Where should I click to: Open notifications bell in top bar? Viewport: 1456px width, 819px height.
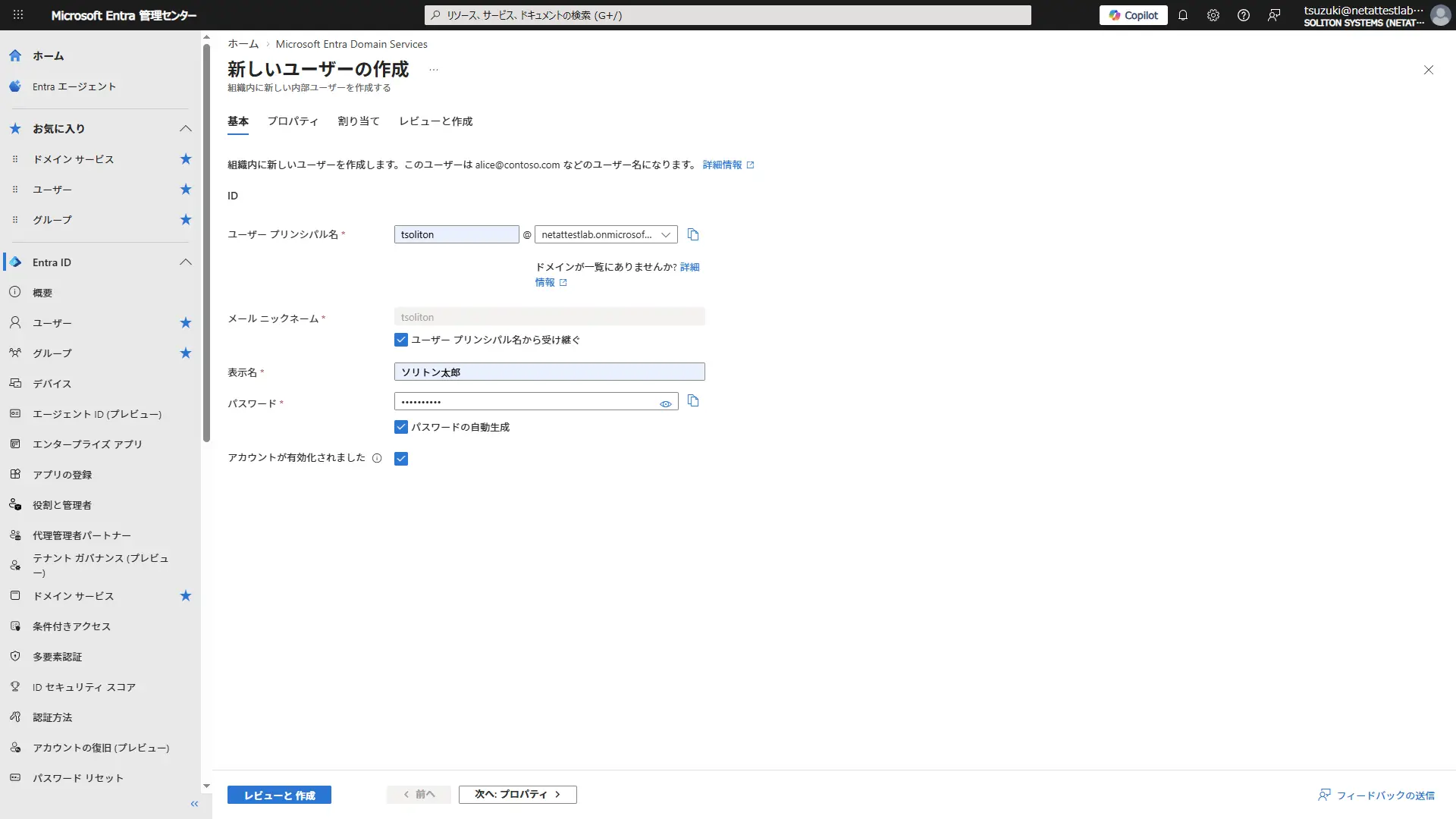pos(1182,15)
